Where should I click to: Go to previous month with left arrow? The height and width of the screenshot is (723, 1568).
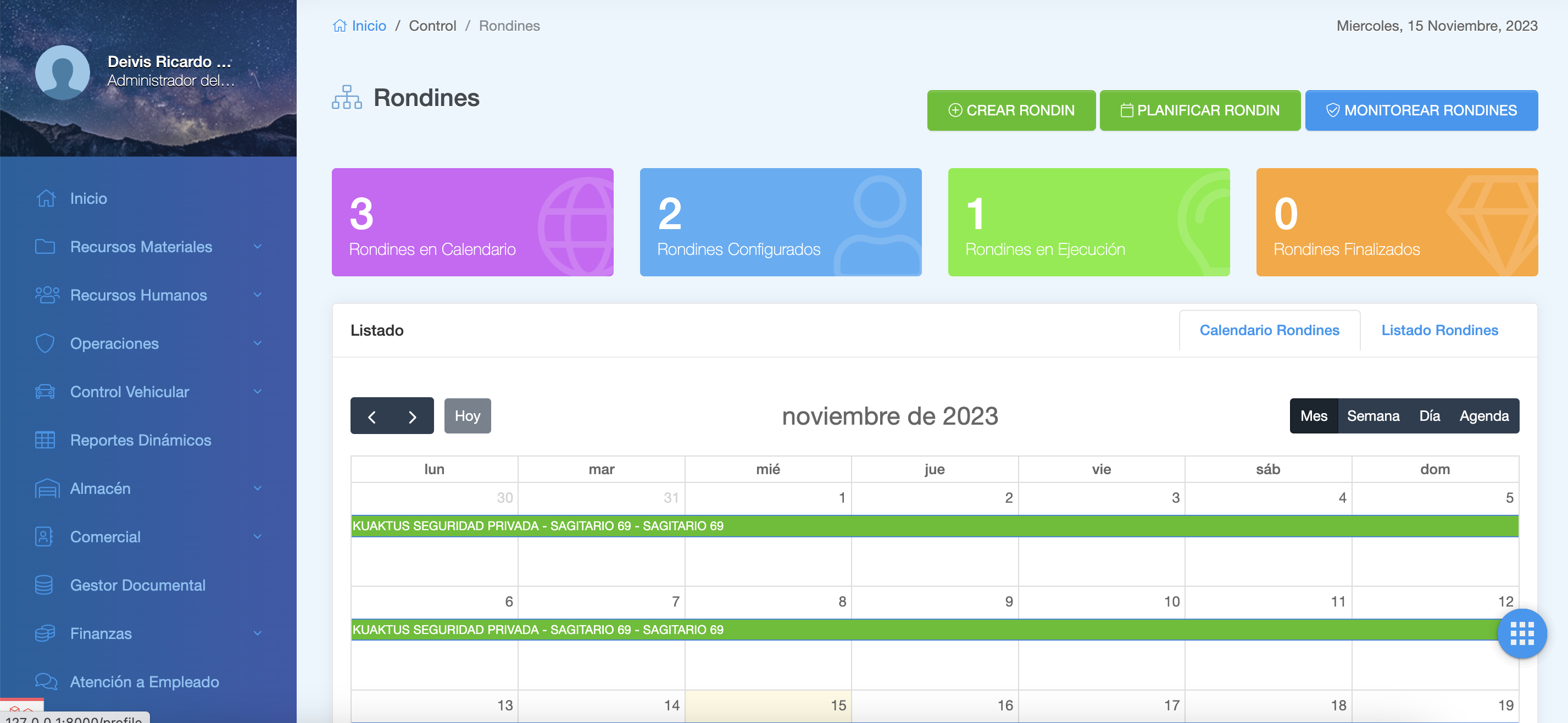371,416
